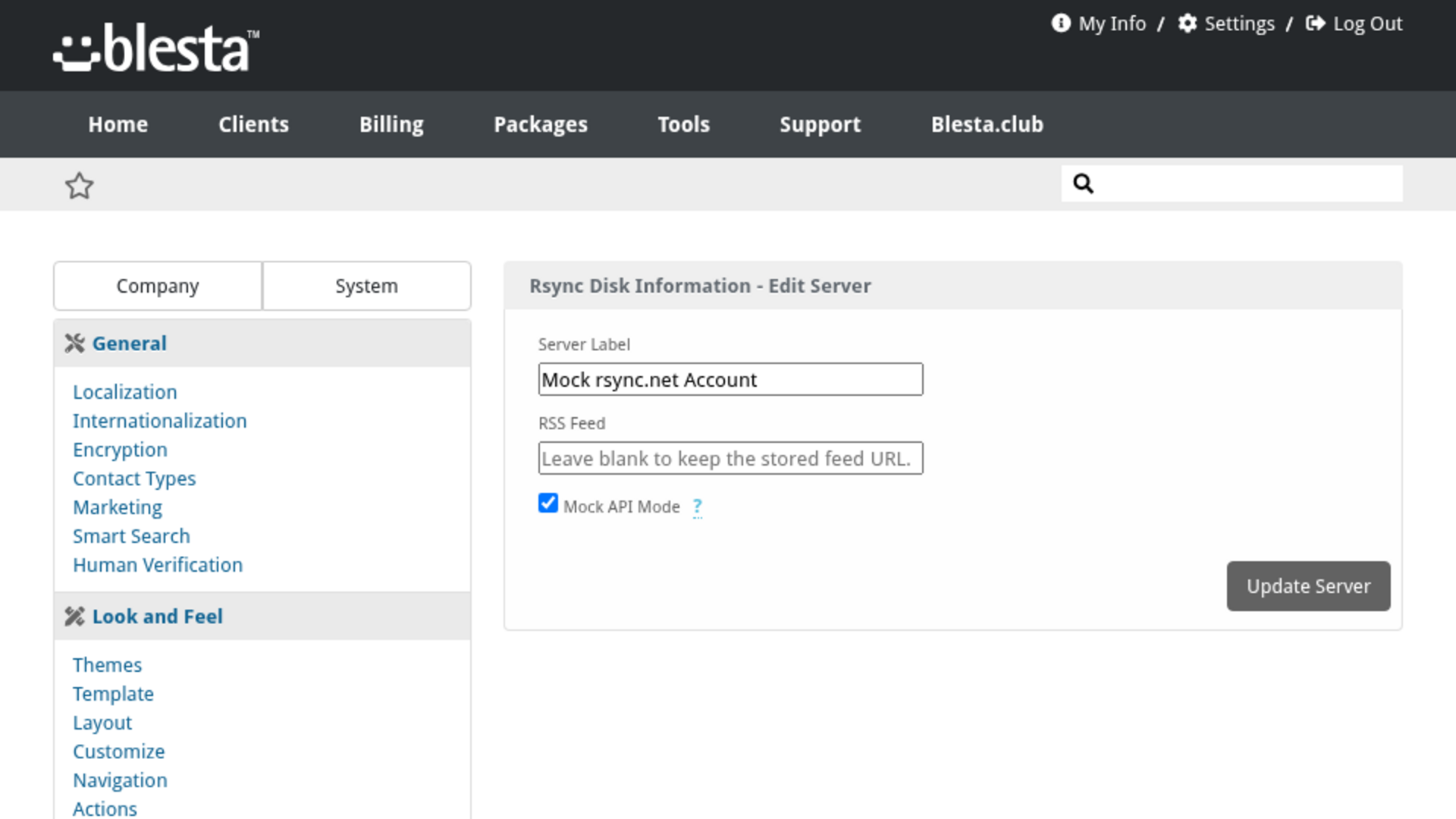Click the search magnifier icon
Viewport: 1456px width, 819px height.
1083,184
